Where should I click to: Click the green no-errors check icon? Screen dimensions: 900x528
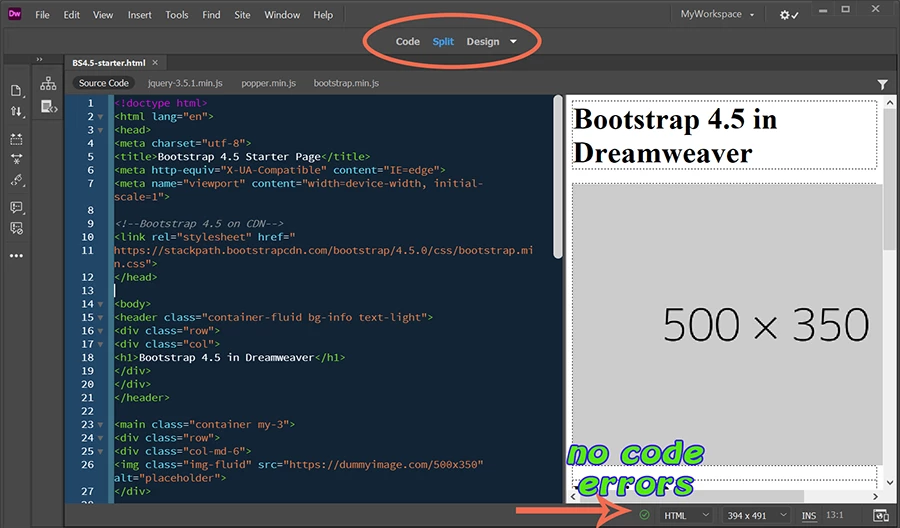coord(644,515)
